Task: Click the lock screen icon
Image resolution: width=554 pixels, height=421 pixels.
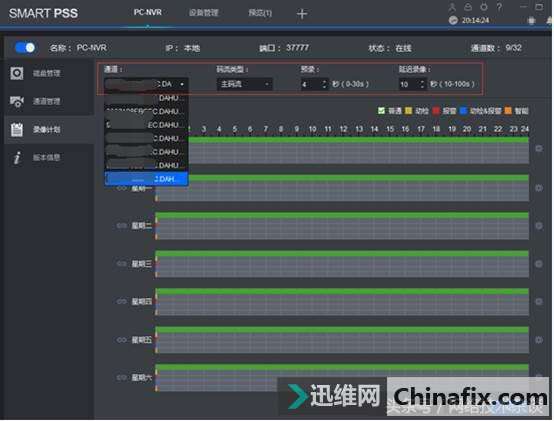Action: click(468, 7)
